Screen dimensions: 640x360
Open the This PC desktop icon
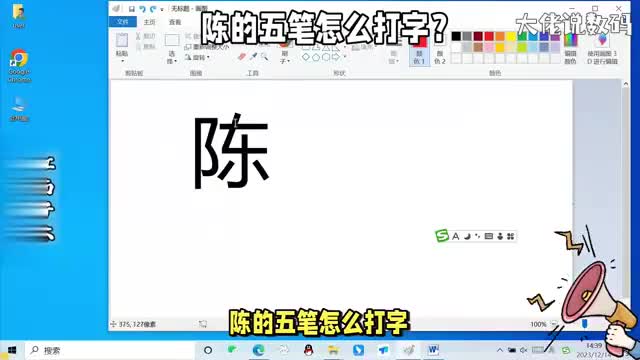pyautogui.click(x=19, y=109)
